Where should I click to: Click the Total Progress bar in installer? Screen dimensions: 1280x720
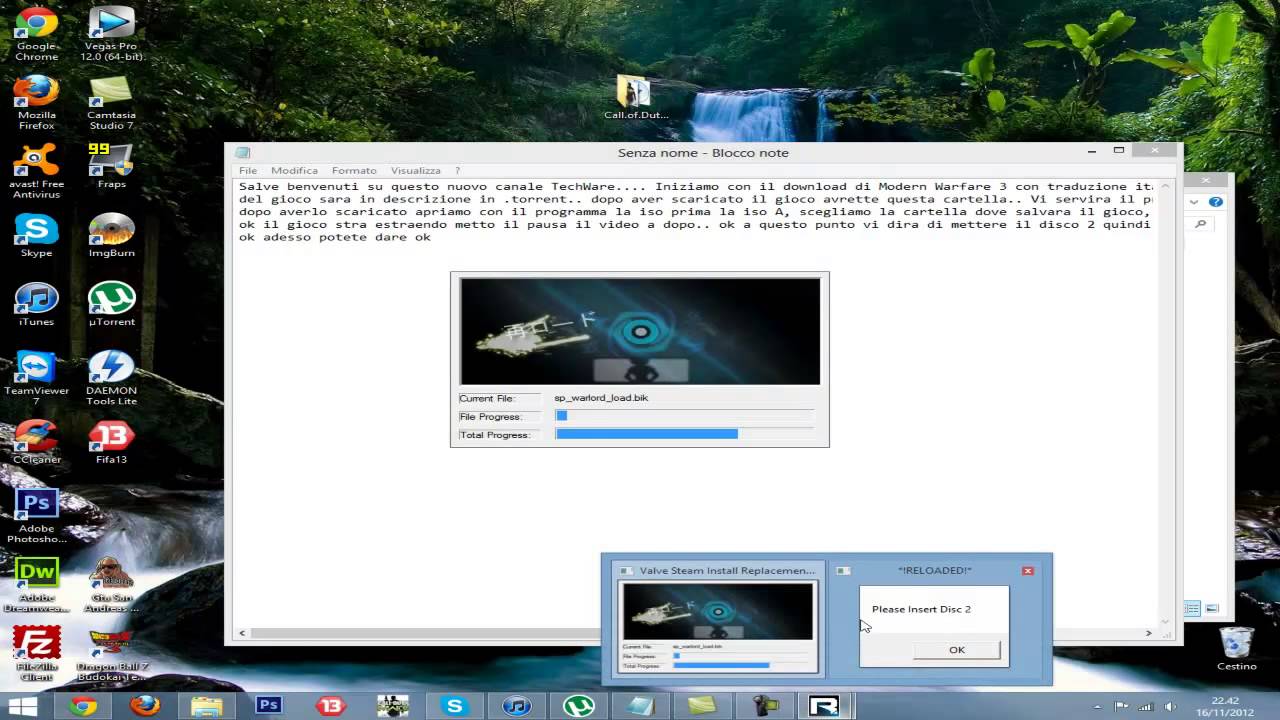tap(685, 434)
